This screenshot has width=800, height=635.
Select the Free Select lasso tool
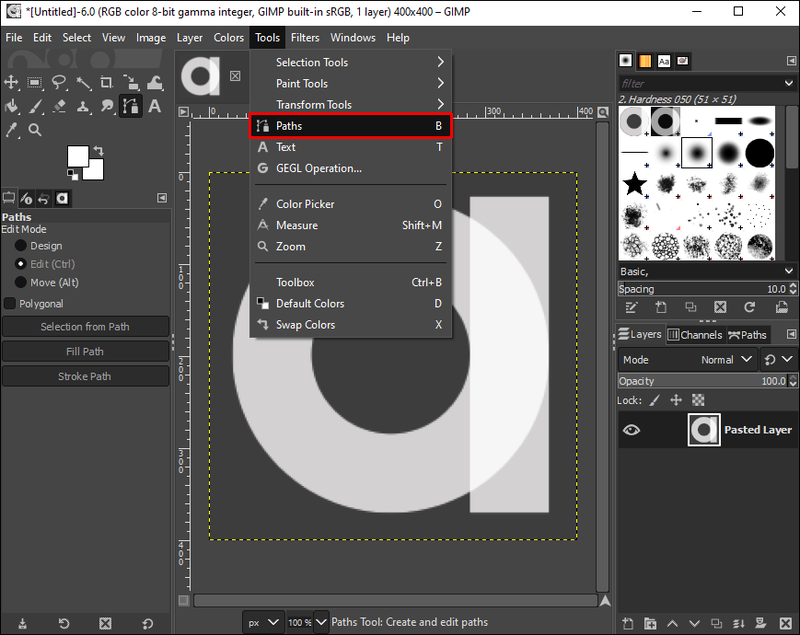pyautogui.click(x=59, y=82)
